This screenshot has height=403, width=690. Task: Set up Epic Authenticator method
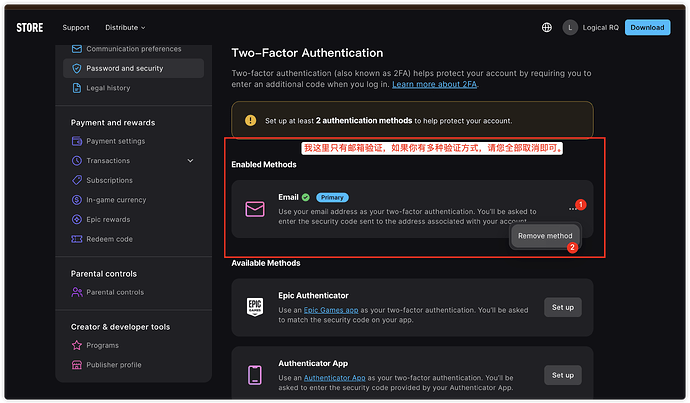(563, 307)
